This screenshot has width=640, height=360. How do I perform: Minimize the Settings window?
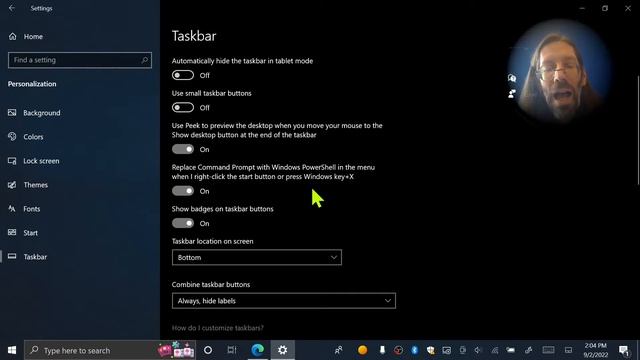coord(582,8)
